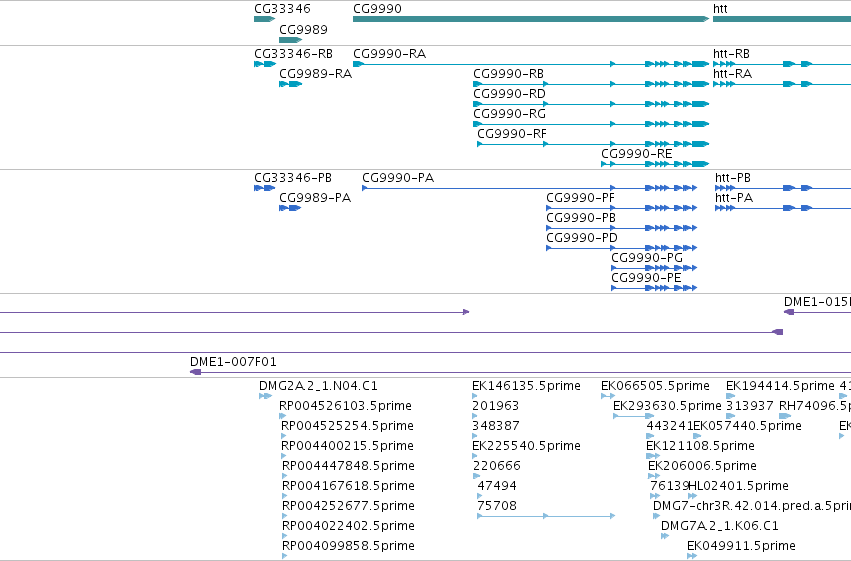The height and width of the screenshot is (561, 851).
Task: Select protein CG9989-PA
Action: [290, 208]
